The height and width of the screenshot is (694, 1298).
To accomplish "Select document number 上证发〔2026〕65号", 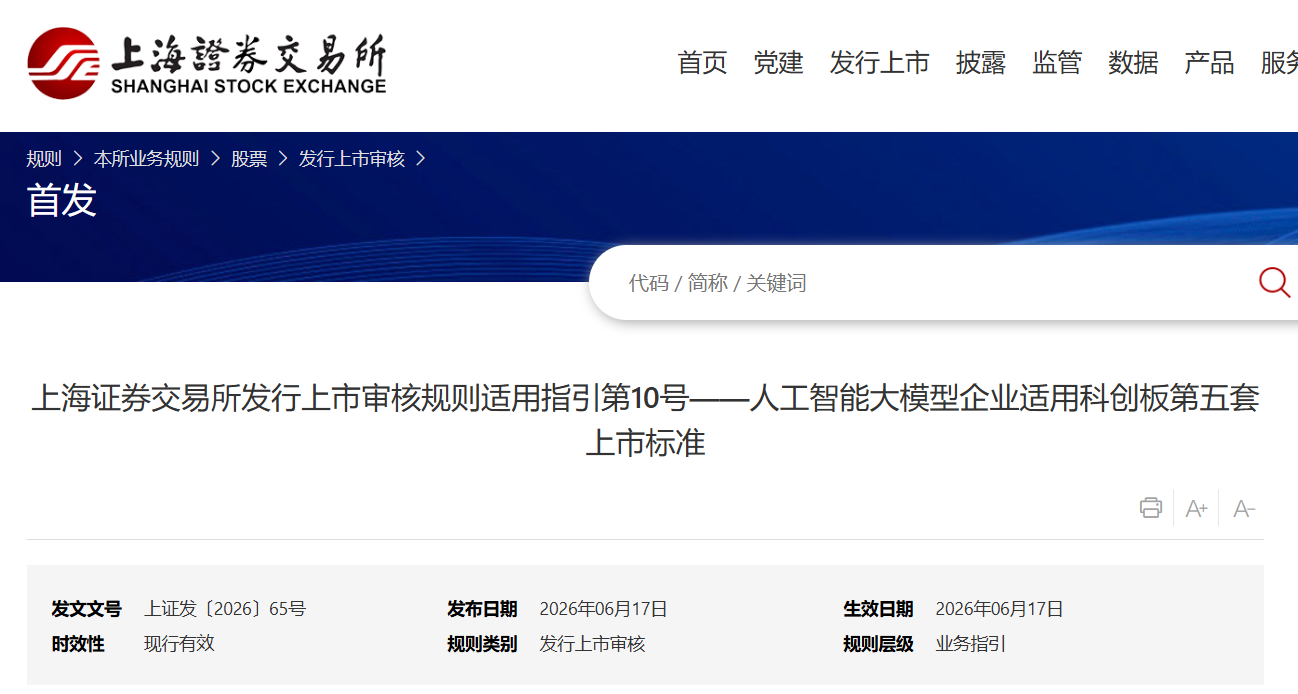I will (x=225, y=609).
